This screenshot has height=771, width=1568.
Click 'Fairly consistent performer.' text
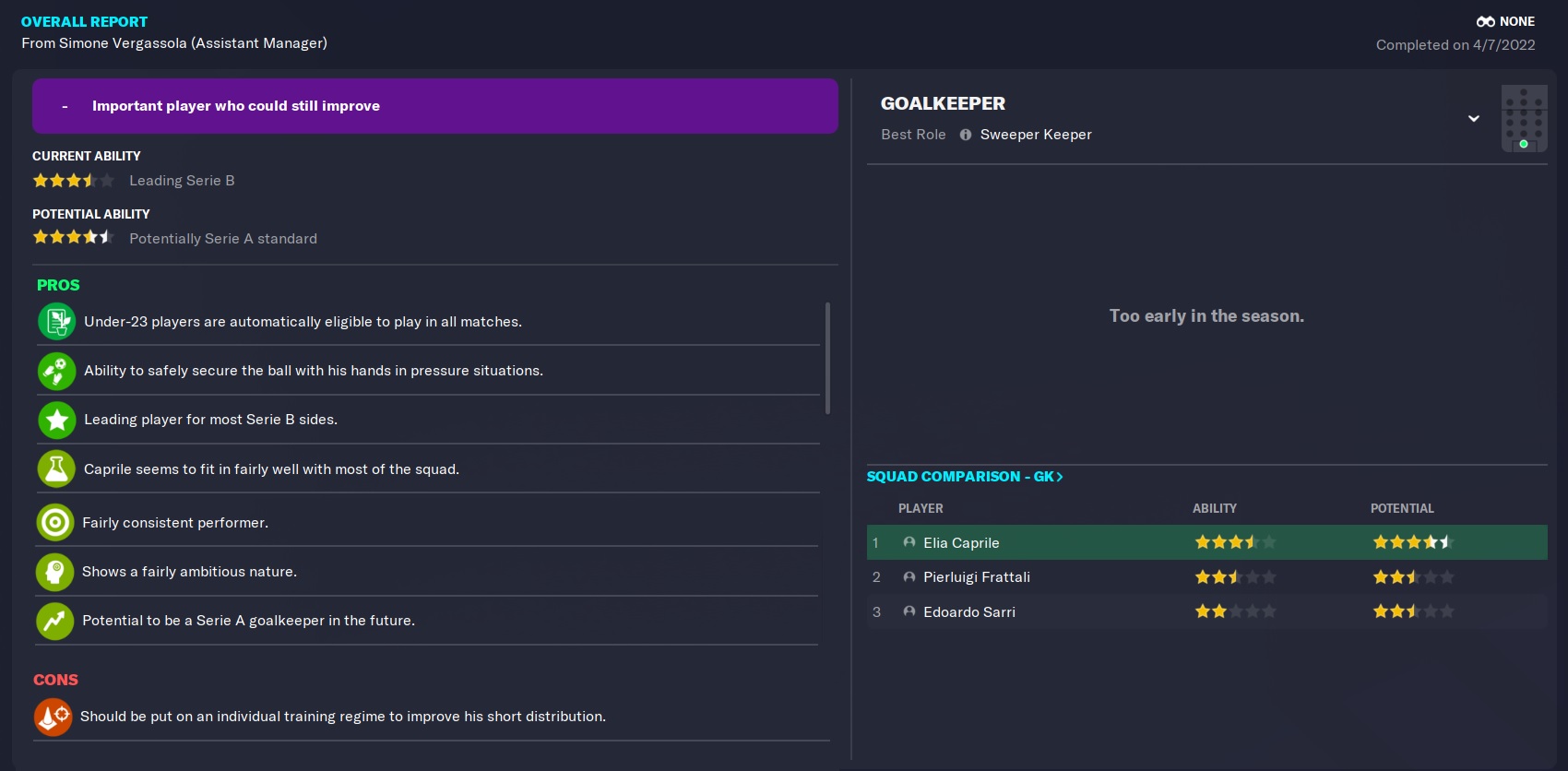tap(175, 523)
